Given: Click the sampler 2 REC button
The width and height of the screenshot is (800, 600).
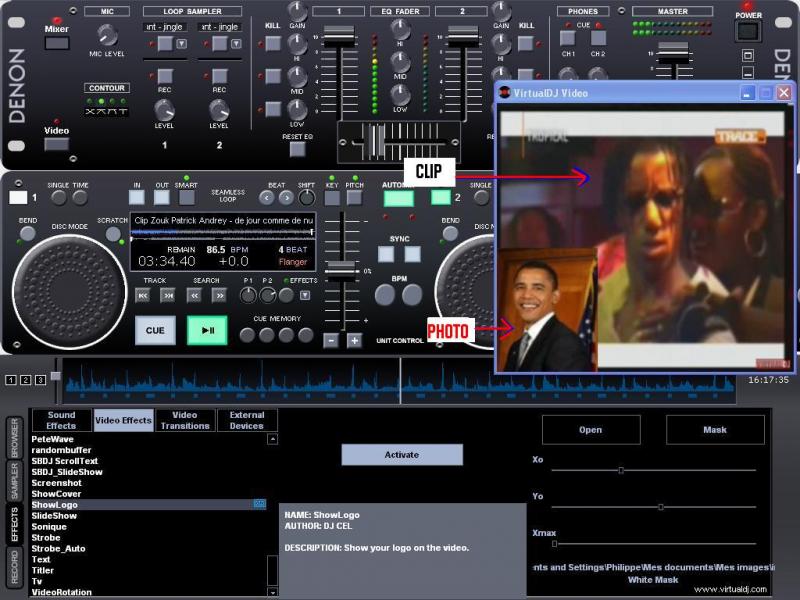Looking at the screenshot, I should tap(219, 77).
